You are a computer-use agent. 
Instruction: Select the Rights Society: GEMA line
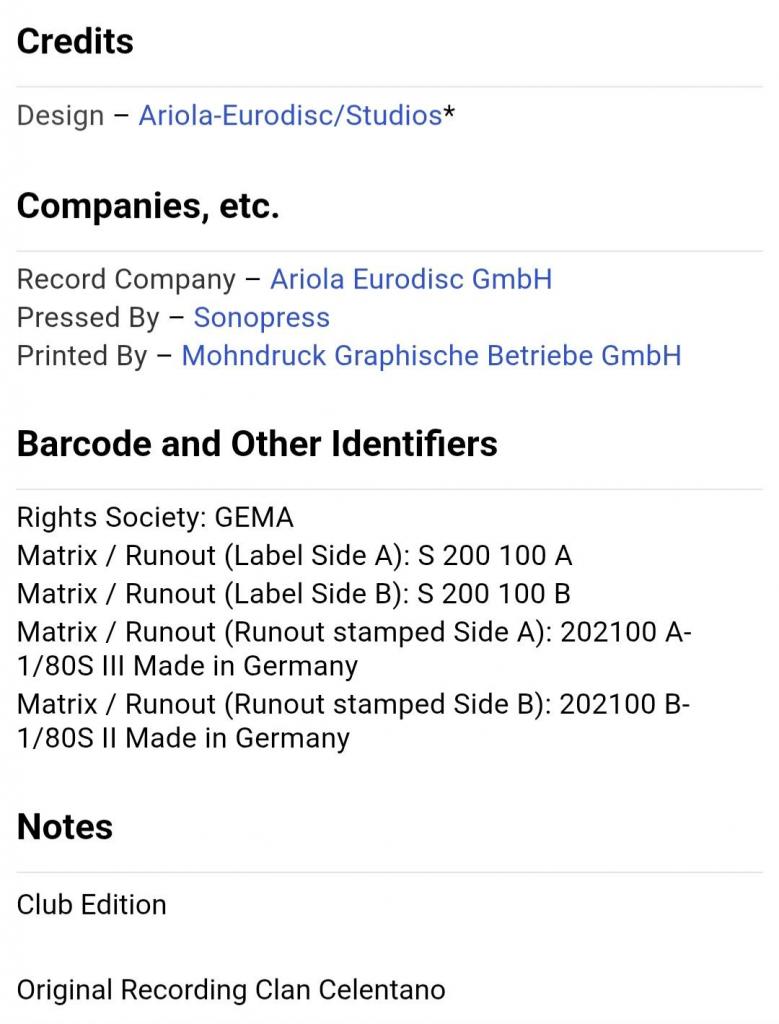pyautogui.click(x=155, y=517)
